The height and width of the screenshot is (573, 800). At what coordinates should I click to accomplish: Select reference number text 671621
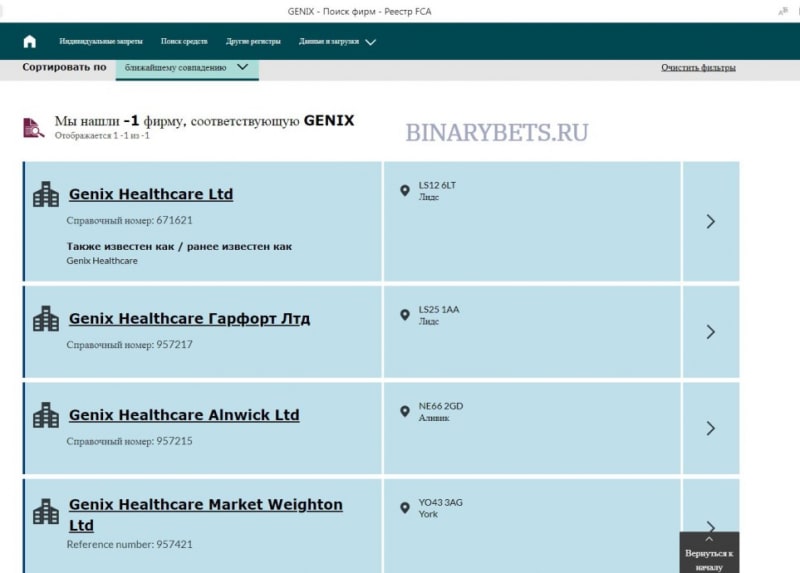coord(174,220)
